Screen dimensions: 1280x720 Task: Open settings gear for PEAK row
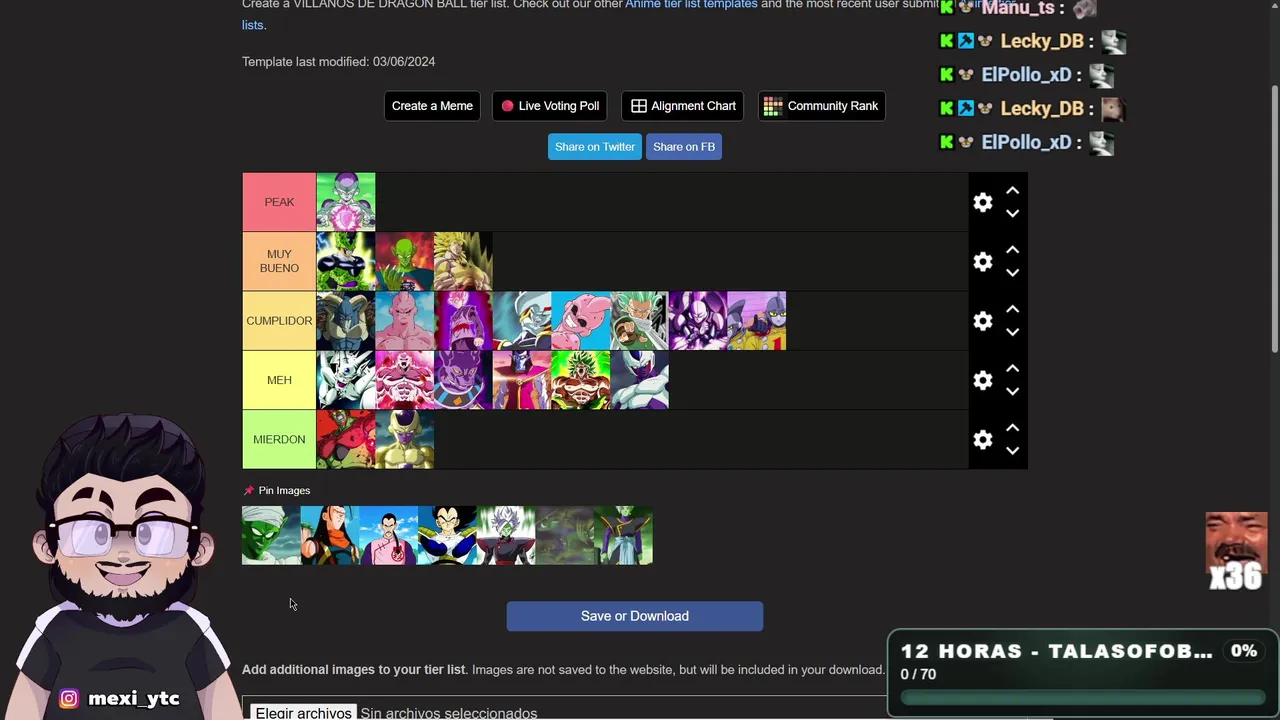[983, 202]
